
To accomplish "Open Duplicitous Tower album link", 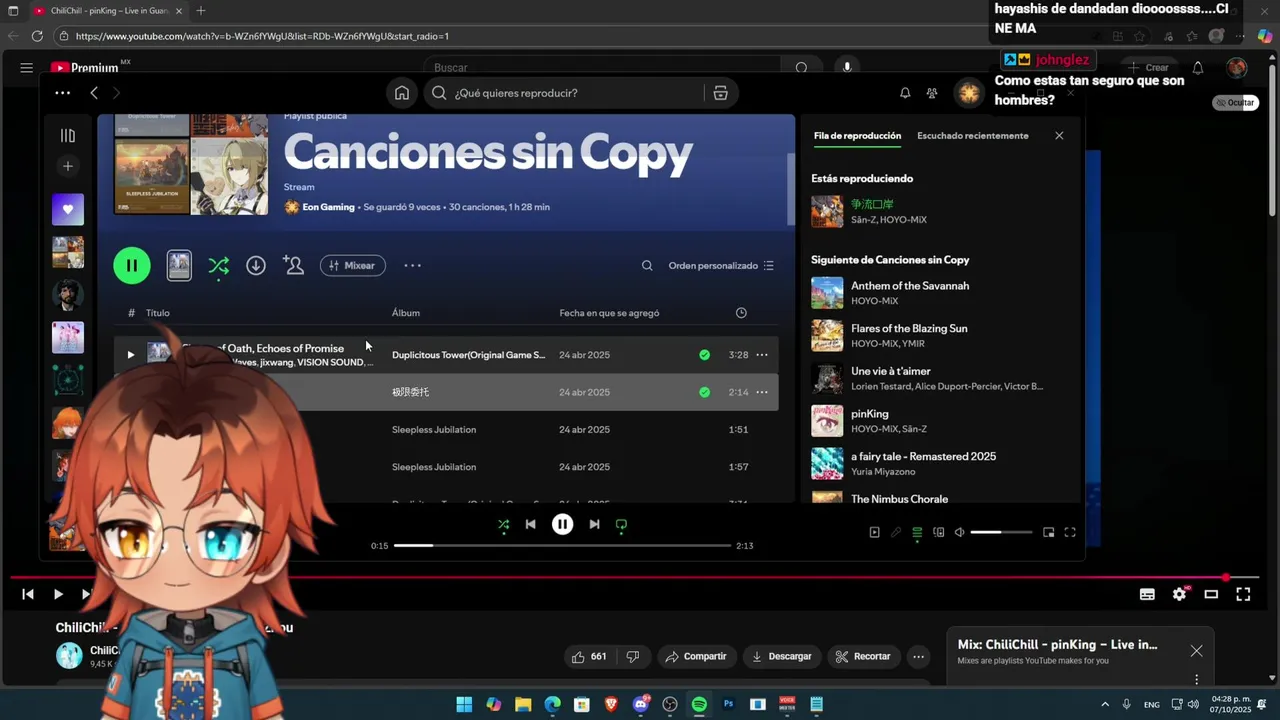I will [x=468, y=355].
